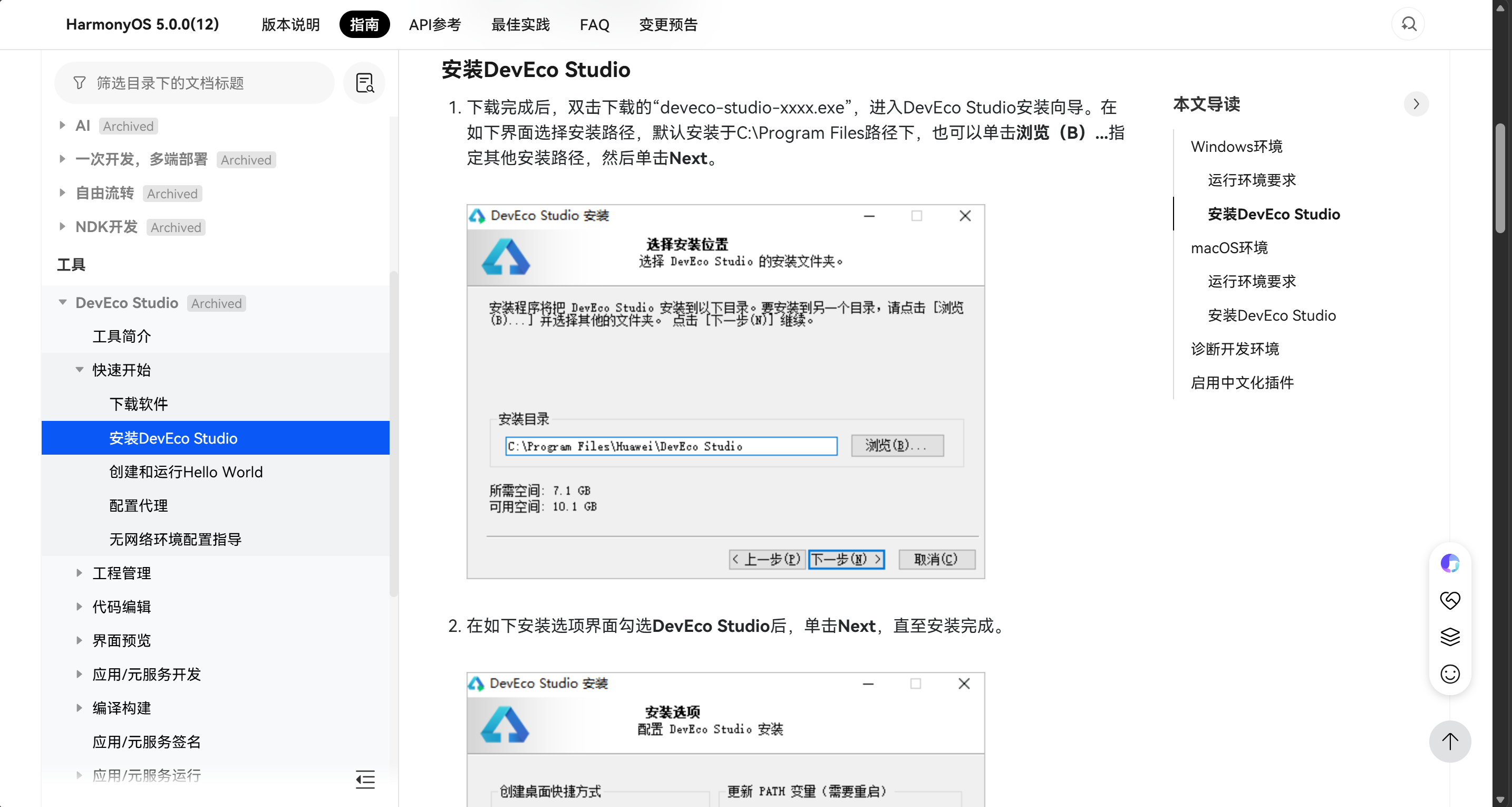Open the 版本说明 tab
The image size is (1512, 807).
tap(290, 25)
